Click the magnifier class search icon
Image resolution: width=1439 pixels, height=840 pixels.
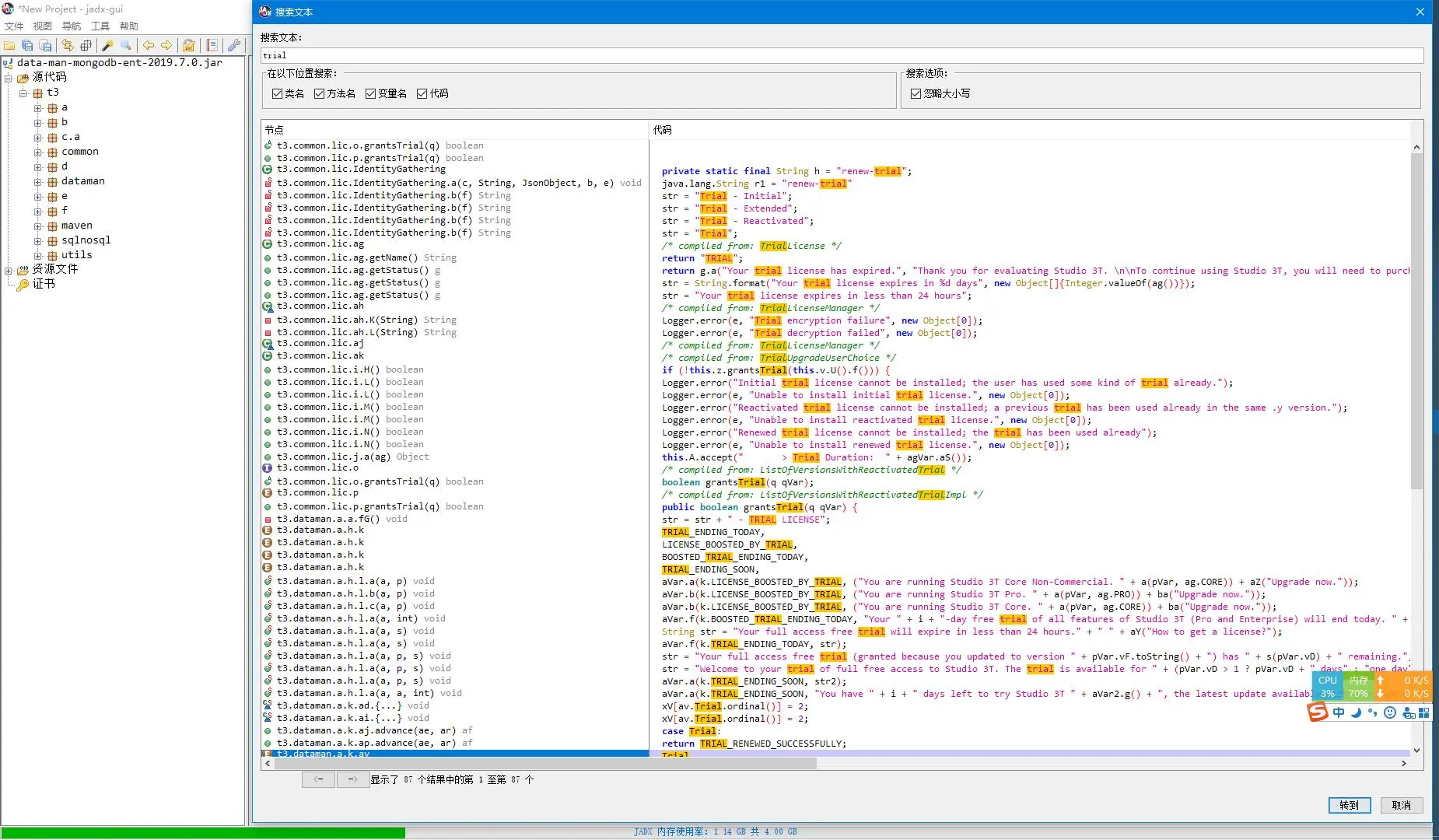click(126, 45)
